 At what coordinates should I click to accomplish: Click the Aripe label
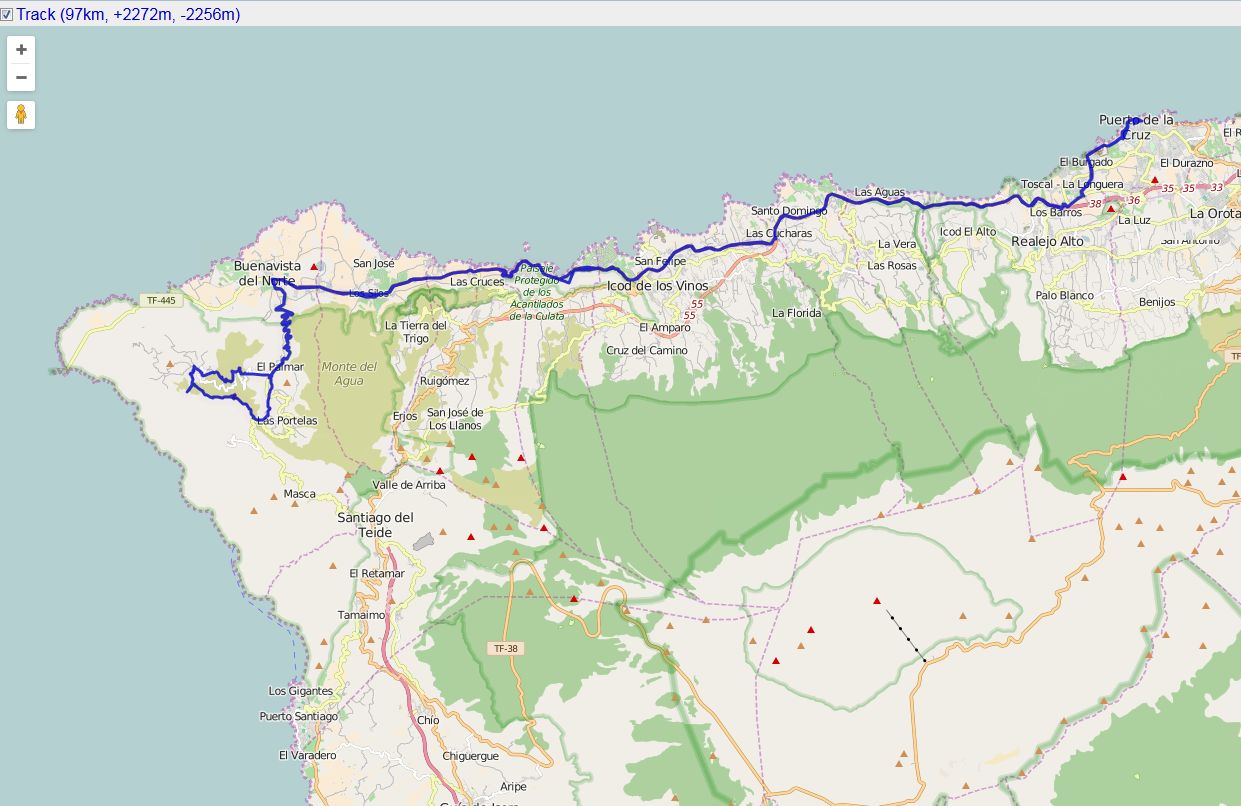(x=513, y=787)
